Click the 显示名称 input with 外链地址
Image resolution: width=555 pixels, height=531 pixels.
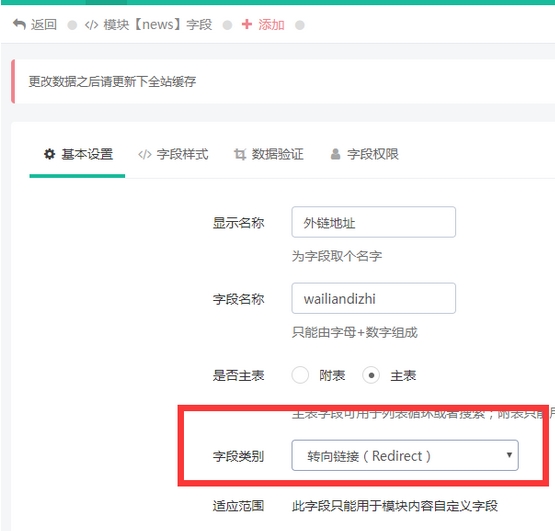click(x=373, y=222)
